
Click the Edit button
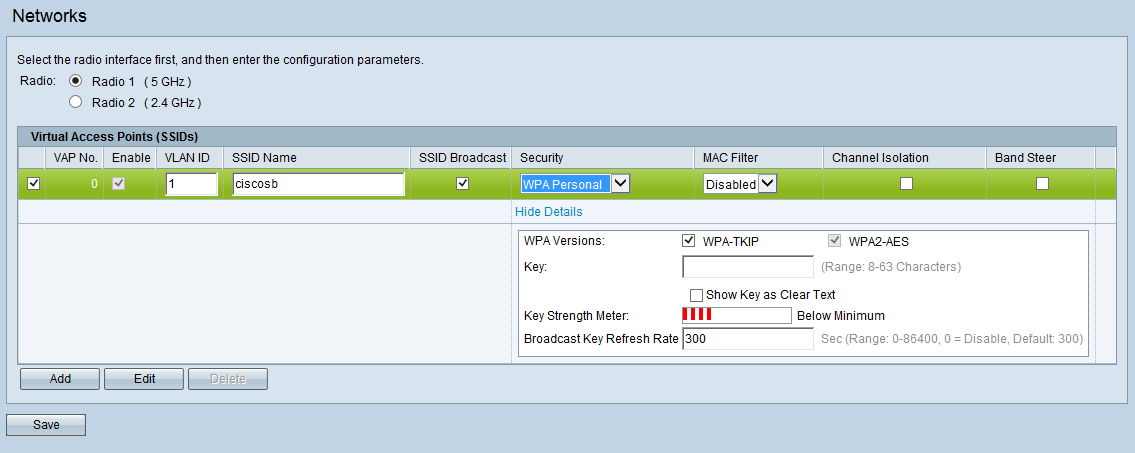coord(144,378)
